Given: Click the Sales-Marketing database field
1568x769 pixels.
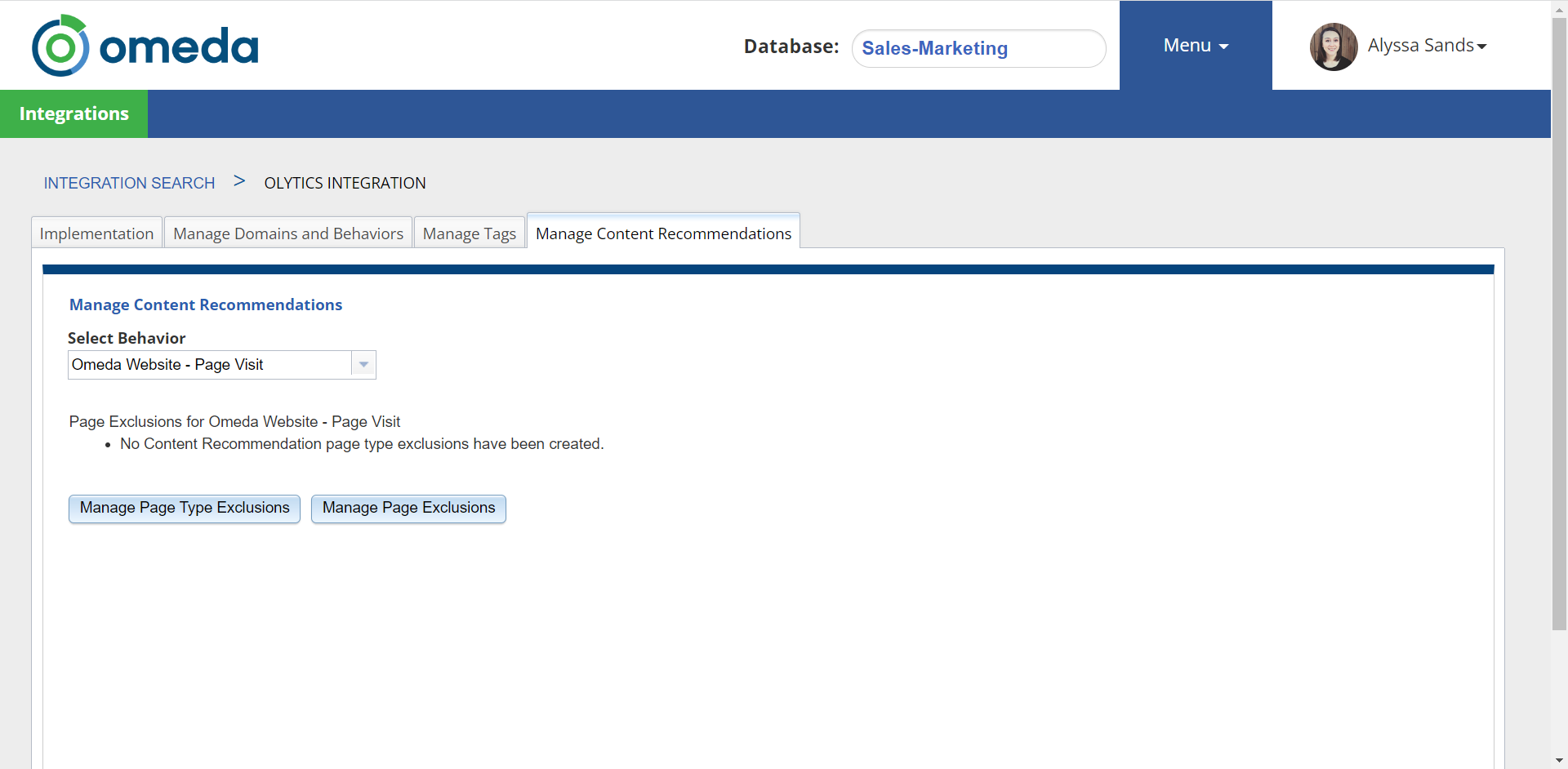Looking at the screenshot, I should pos(978,48).
